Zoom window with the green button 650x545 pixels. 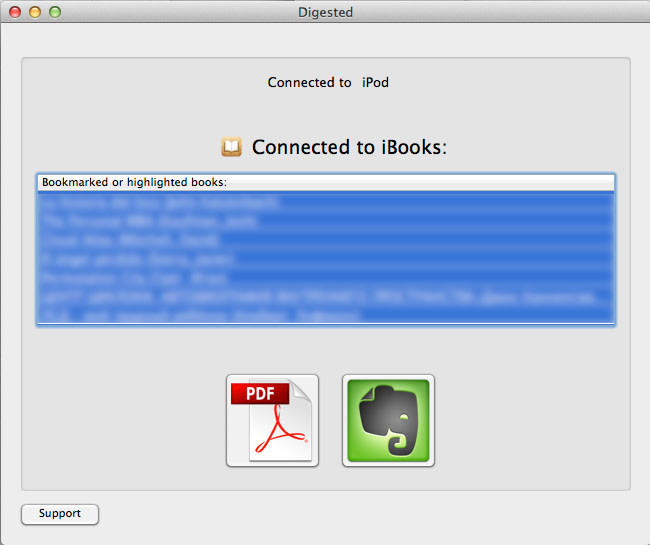pos(55,12)
